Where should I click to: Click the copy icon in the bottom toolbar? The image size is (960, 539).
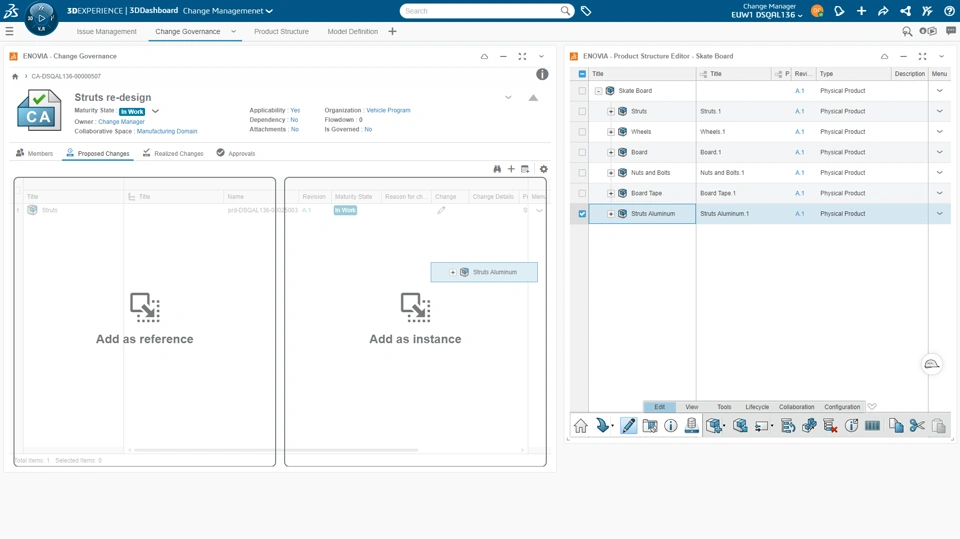coord(896,426)
